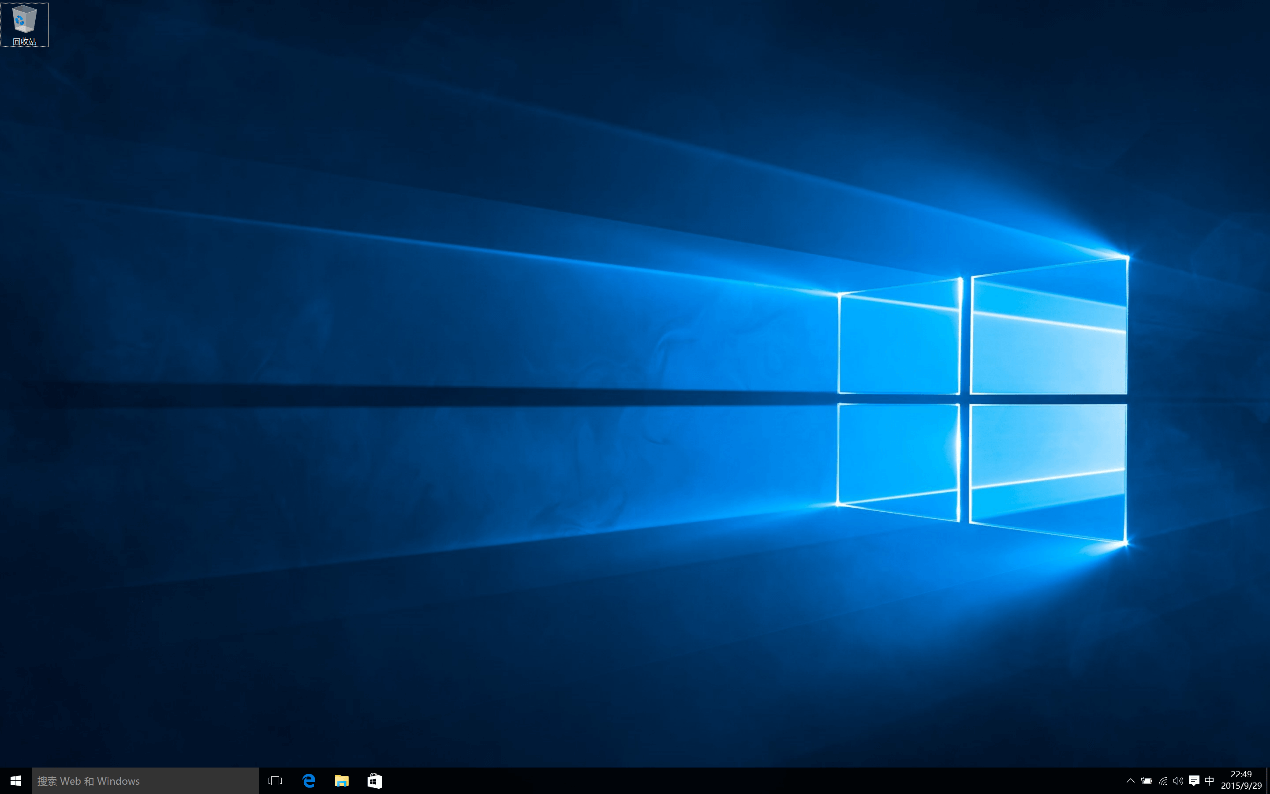Click the 2015/9/29 date in taskbar

(x=1240, y=787)
